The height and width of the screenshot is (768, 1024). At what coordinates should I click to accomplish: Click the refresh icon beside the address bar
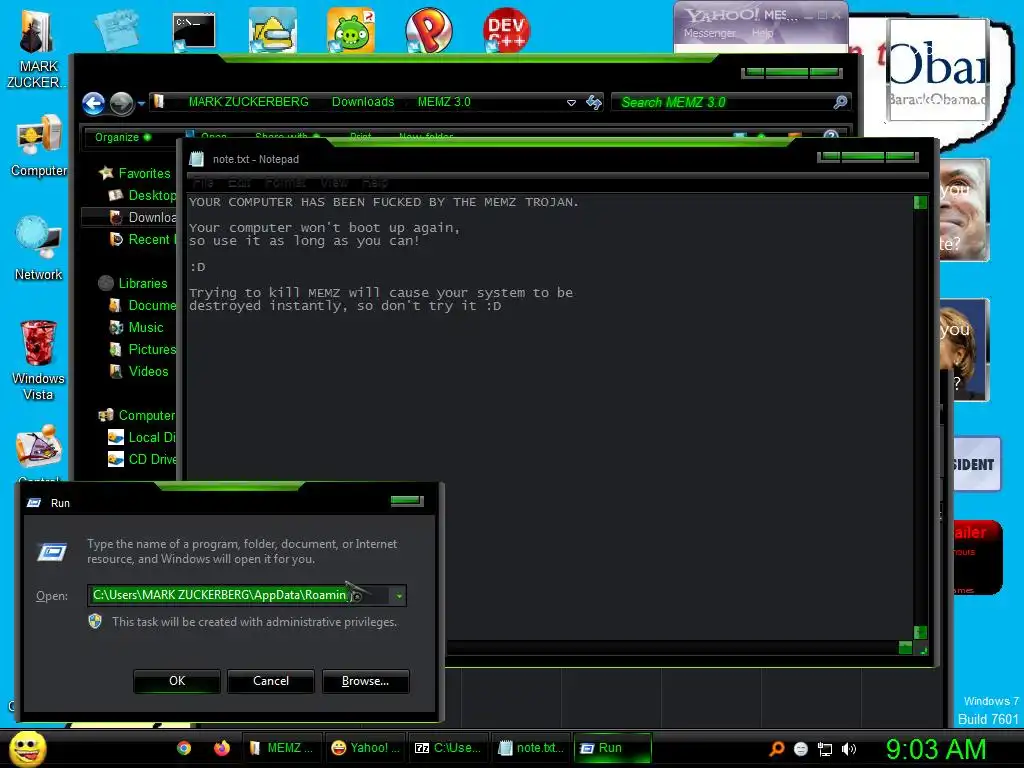594,102
